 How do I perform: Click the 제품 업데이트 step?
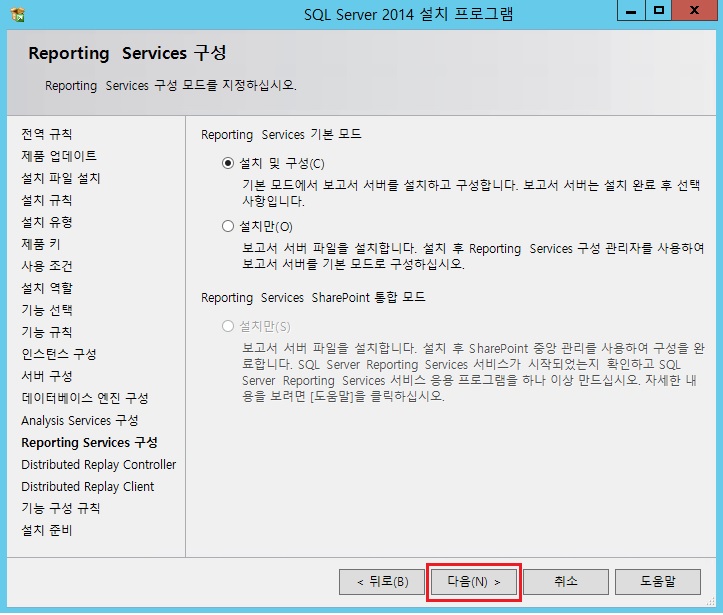(59, 156)
